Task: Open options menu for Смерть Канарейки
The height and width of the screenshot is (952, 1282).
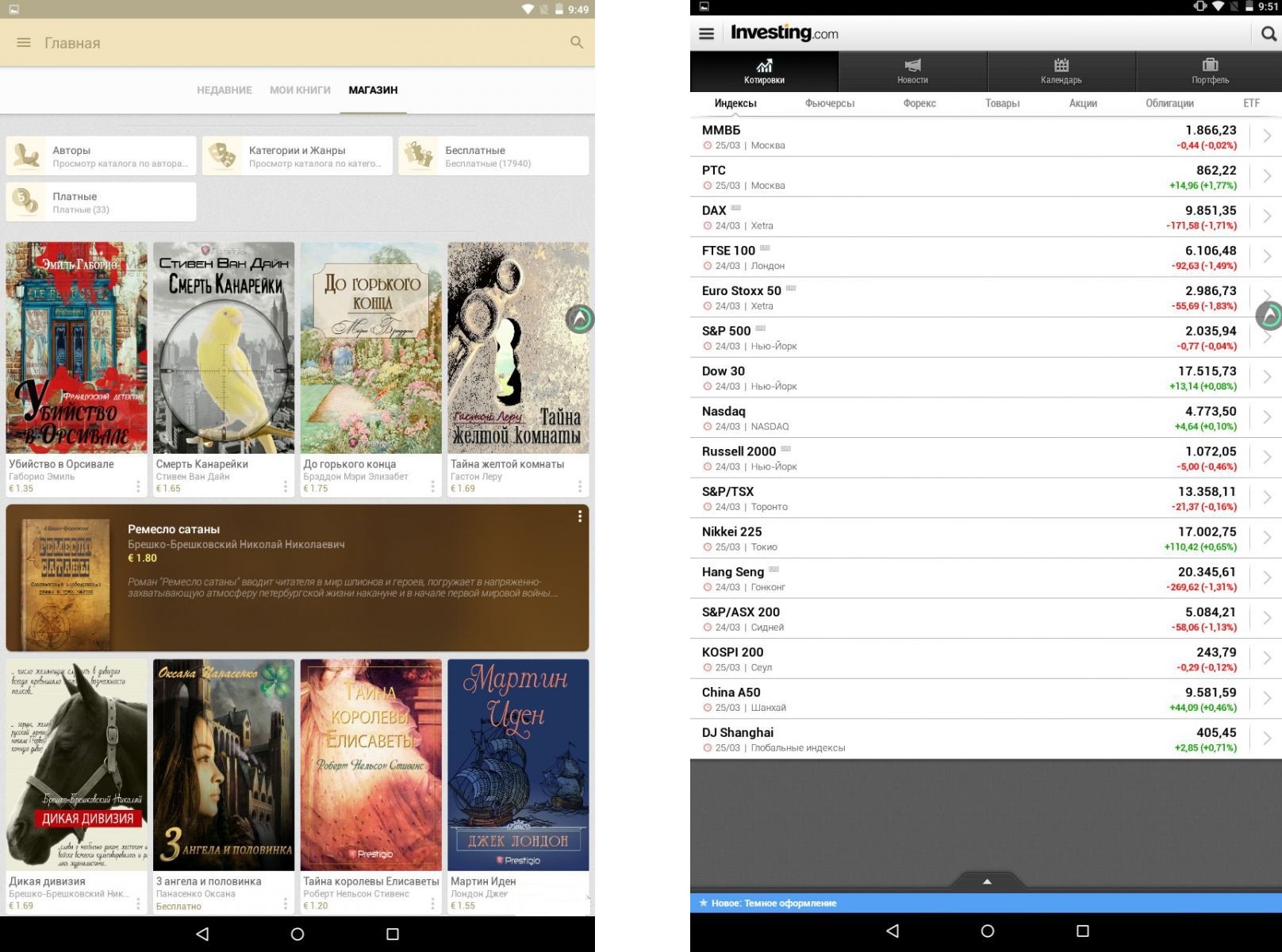Action: [x=286, y=486]
